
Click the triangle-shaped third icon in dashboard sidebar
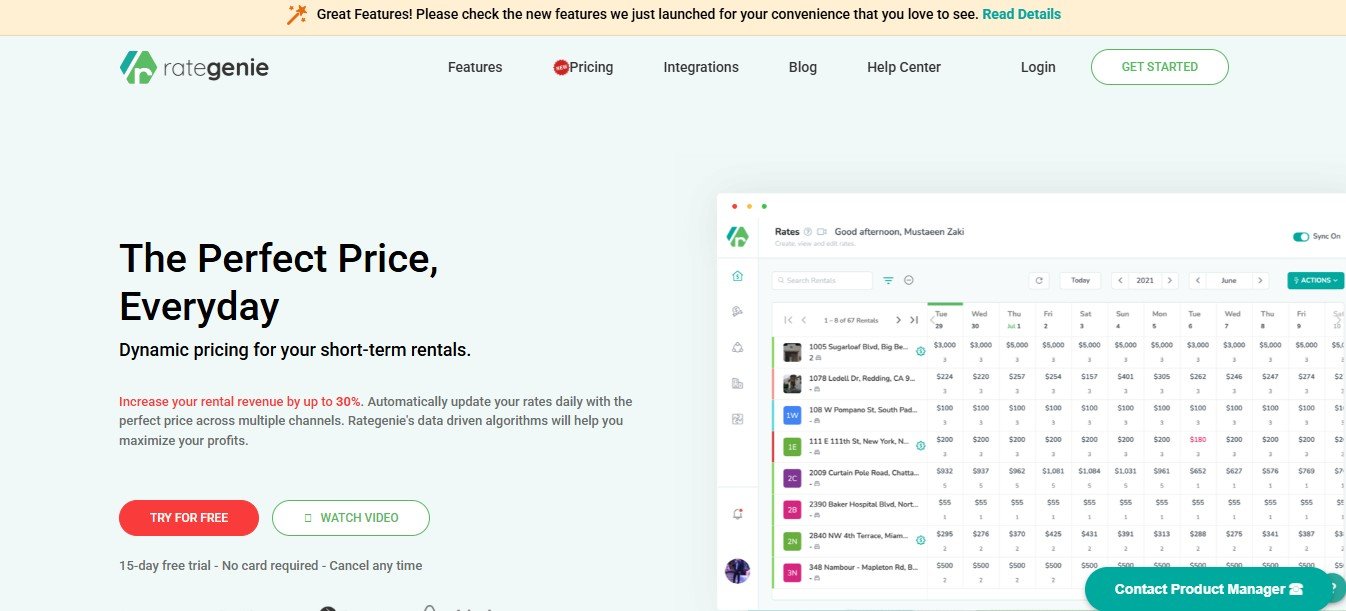737,348
